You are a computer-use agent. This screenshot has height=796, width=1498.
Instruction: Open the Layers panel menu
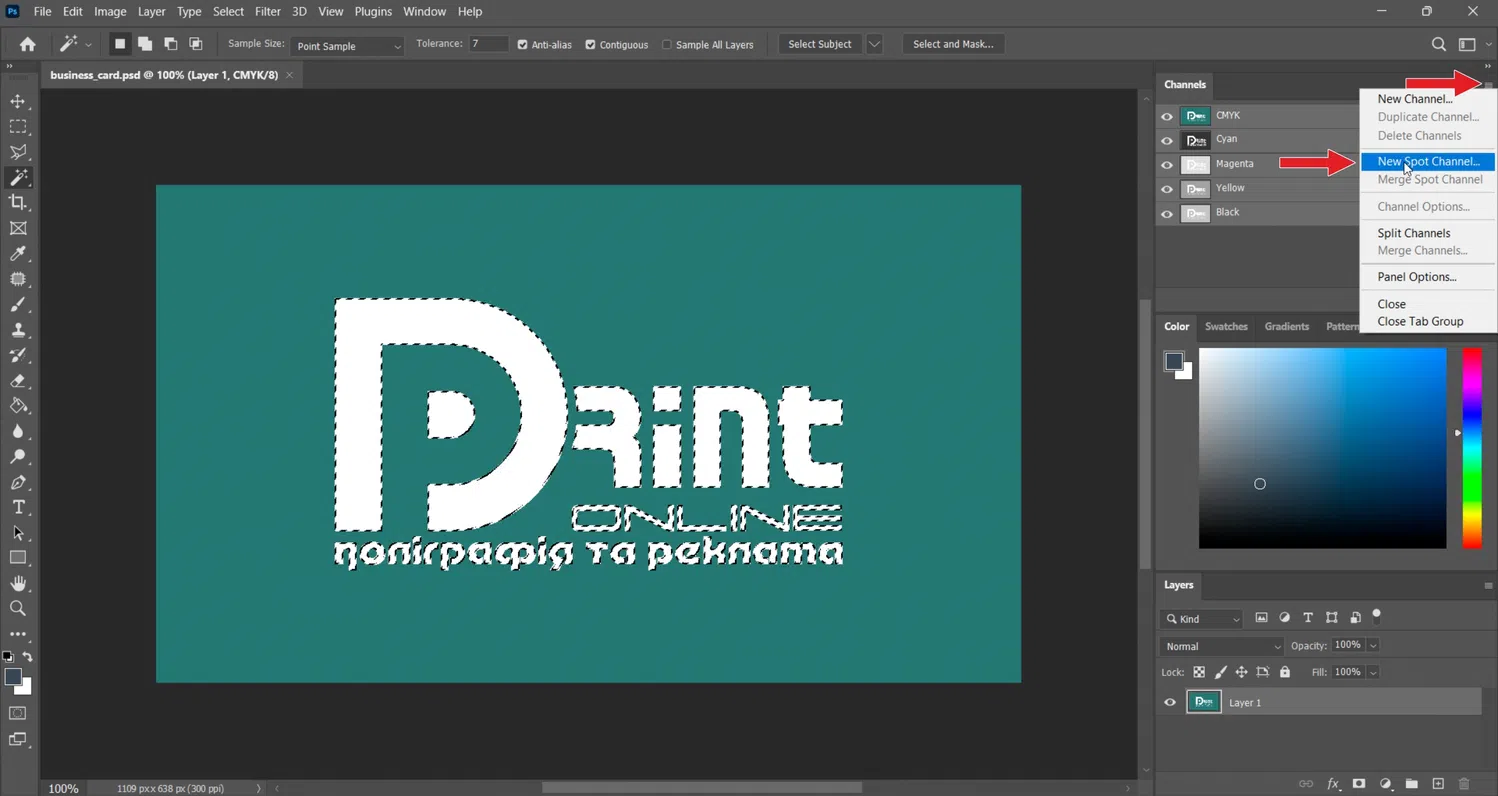tap(1488, 586)
